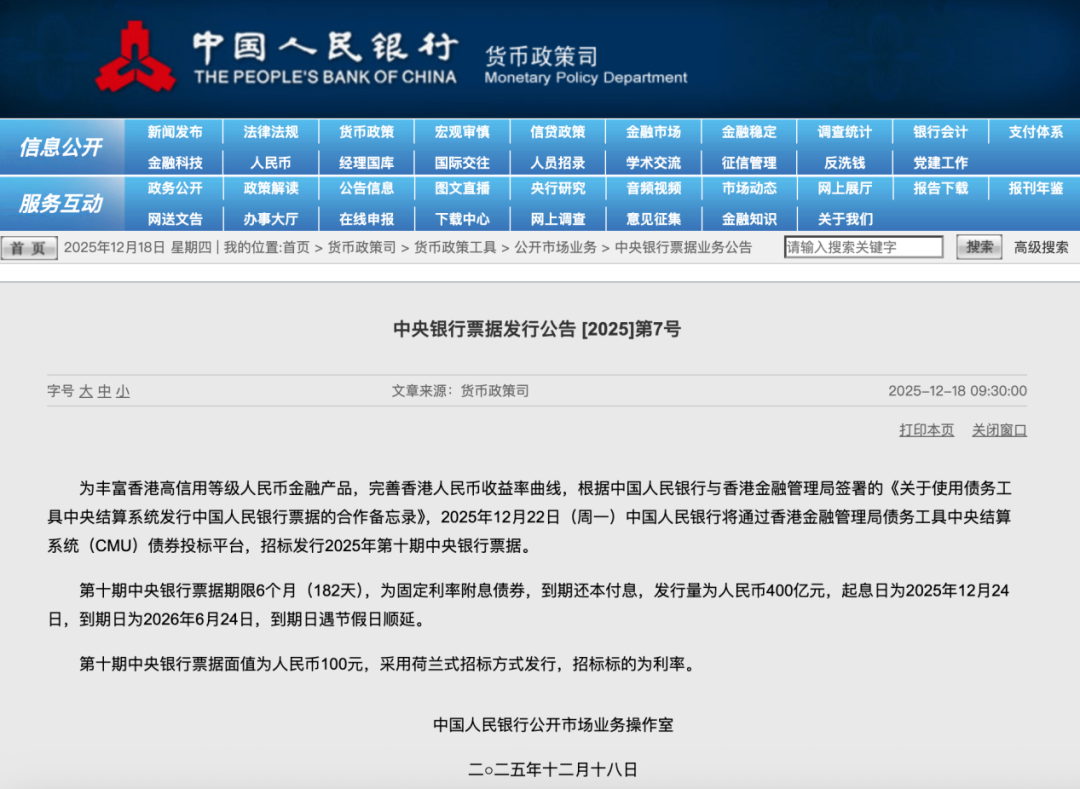Click the 搜索 search button
1080x789 pixels.
[x=978, y=247]
